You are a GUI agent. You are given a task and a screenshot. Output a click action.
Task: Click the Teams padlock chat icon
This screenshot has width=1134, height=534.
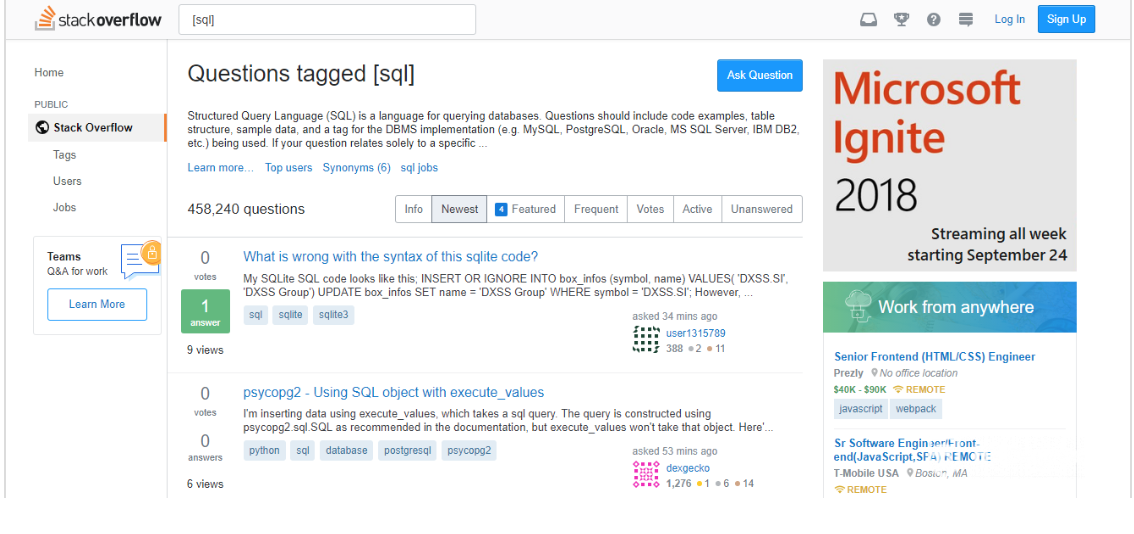click(140, 259)
